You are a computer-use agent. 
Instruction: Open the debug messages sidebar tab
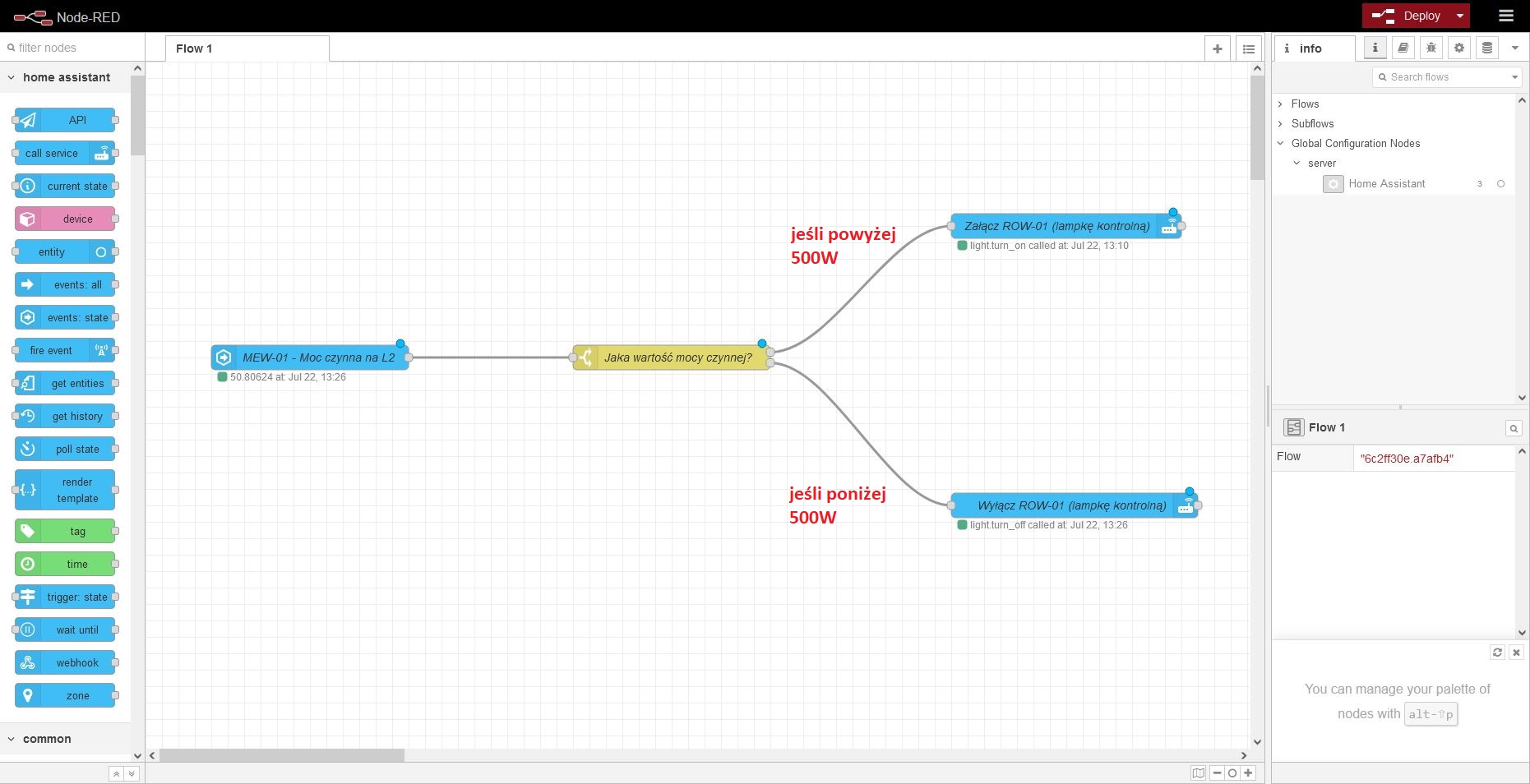pyautogui.click(x=1431, y=48)
